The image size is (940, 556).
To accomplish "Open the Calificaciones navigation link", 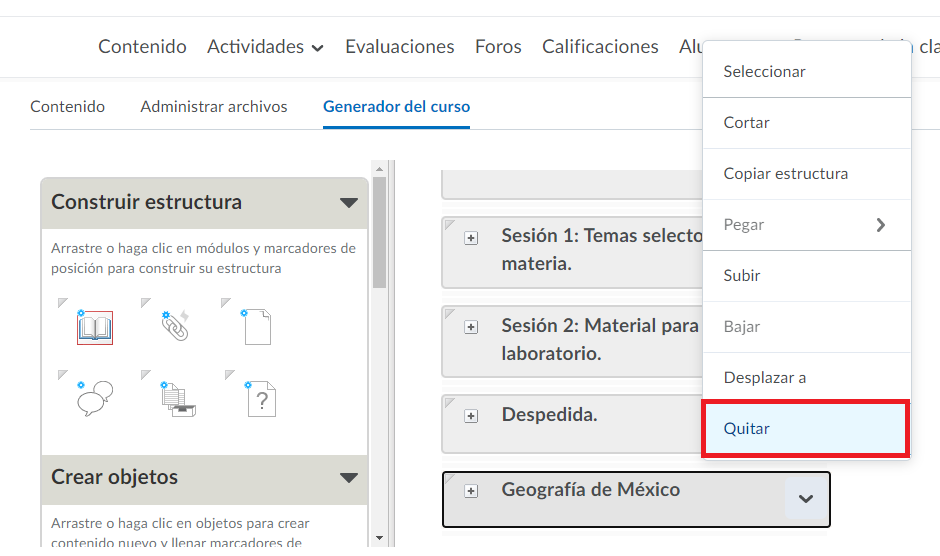I will click(600, 47).
